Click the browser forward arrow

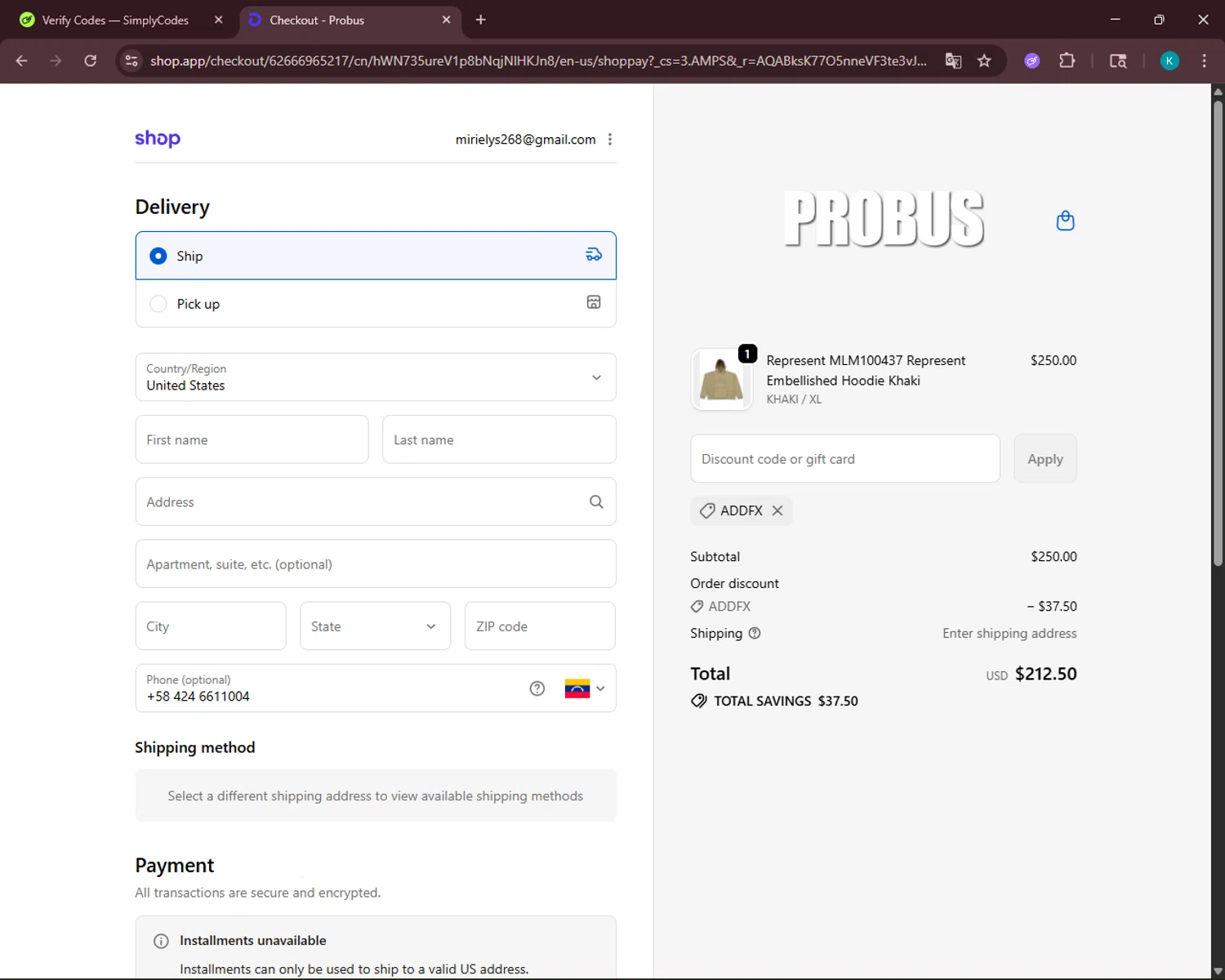click(x=56, y=60)
